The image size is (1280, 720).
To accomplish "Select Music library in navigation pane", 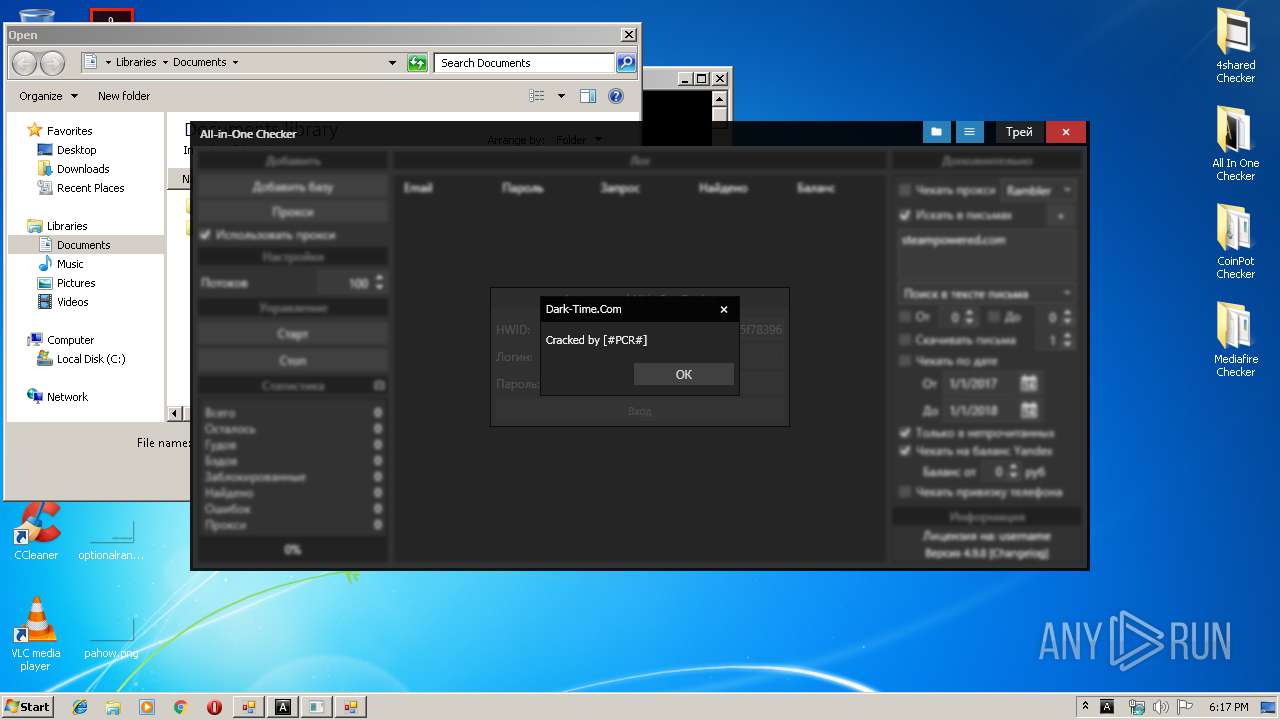I will point(70,264).
